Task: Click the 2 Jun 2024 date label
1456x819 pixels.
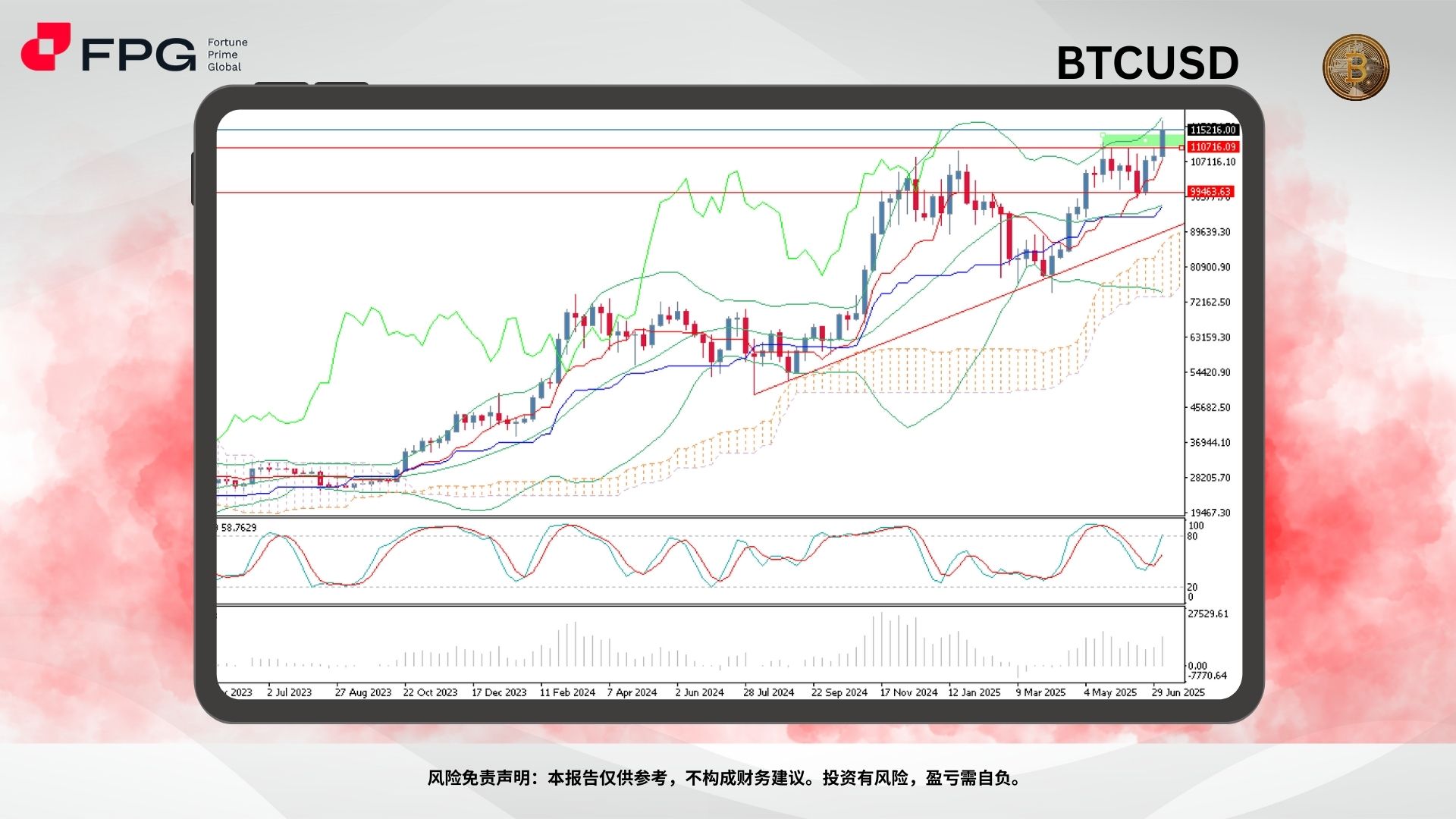Action: pyautogui.click(x=699, y=692)
